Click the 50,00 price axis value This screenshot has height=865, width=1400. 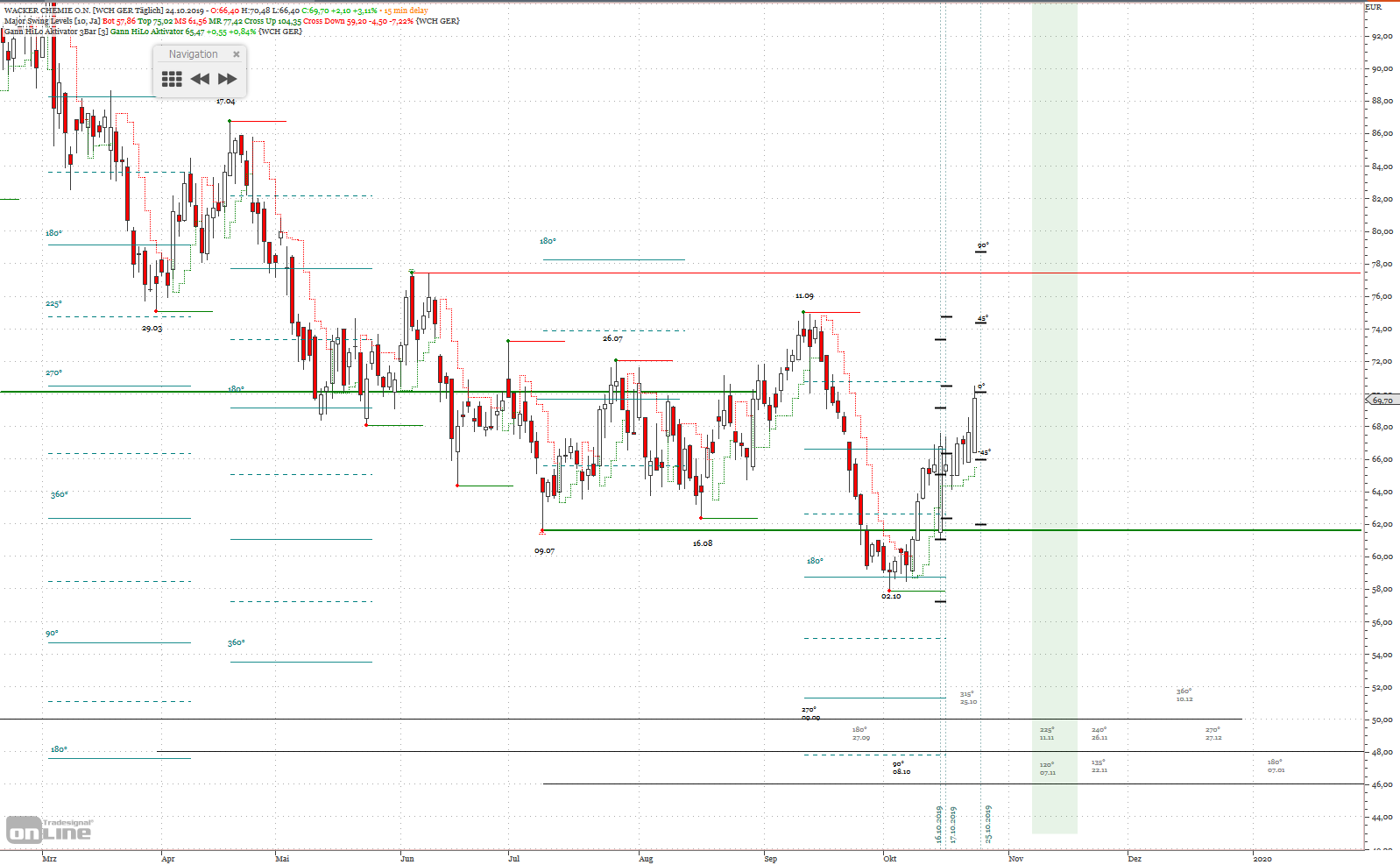(x=1382, y=720)
